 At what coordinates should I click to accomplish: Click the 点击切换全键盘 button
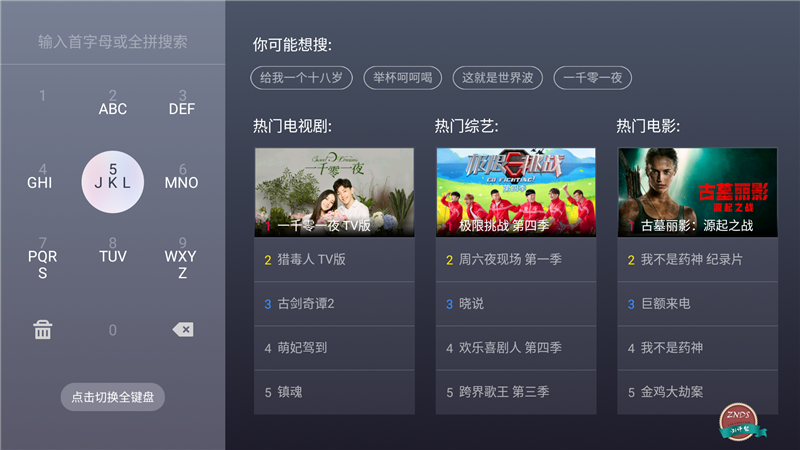click(x=113, y=397)
